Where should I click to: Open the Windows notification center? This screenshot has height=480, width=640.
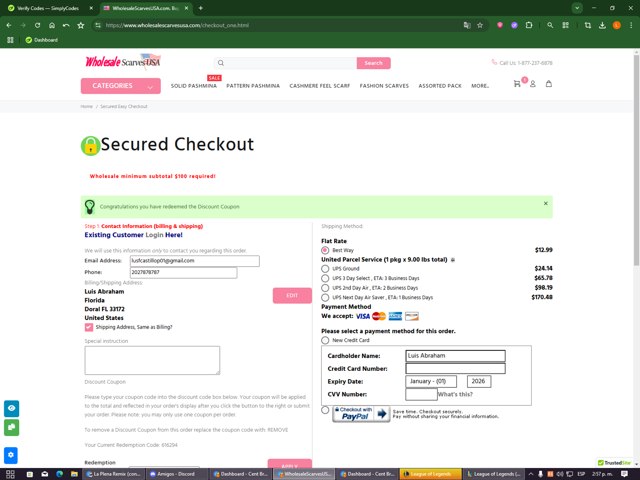tap(624, 474)
